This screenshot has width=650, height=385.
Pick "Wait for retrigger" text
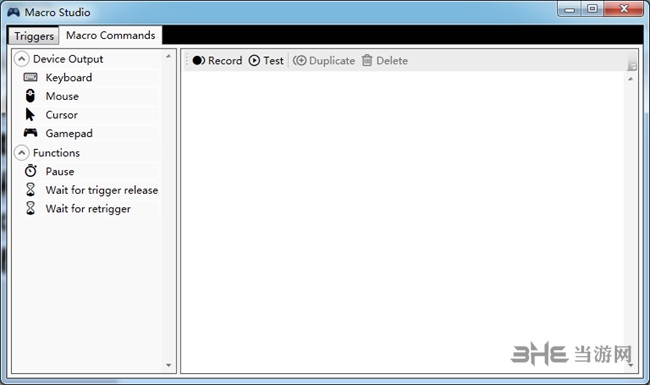click(88, 208)
